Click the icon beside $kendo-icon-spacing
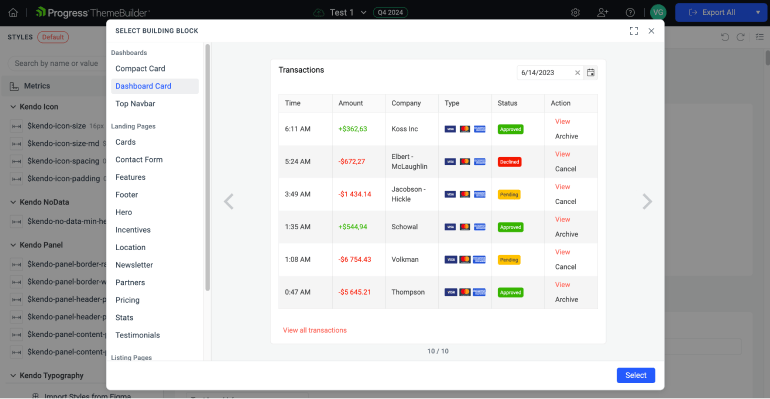Screen dimensions: 770x399 (x=16, y=161)
